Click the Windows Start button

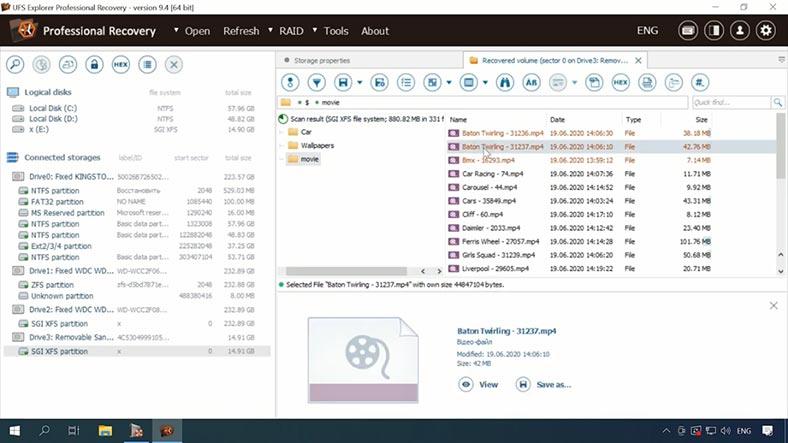pyautogui.click(x=15, y=430)
